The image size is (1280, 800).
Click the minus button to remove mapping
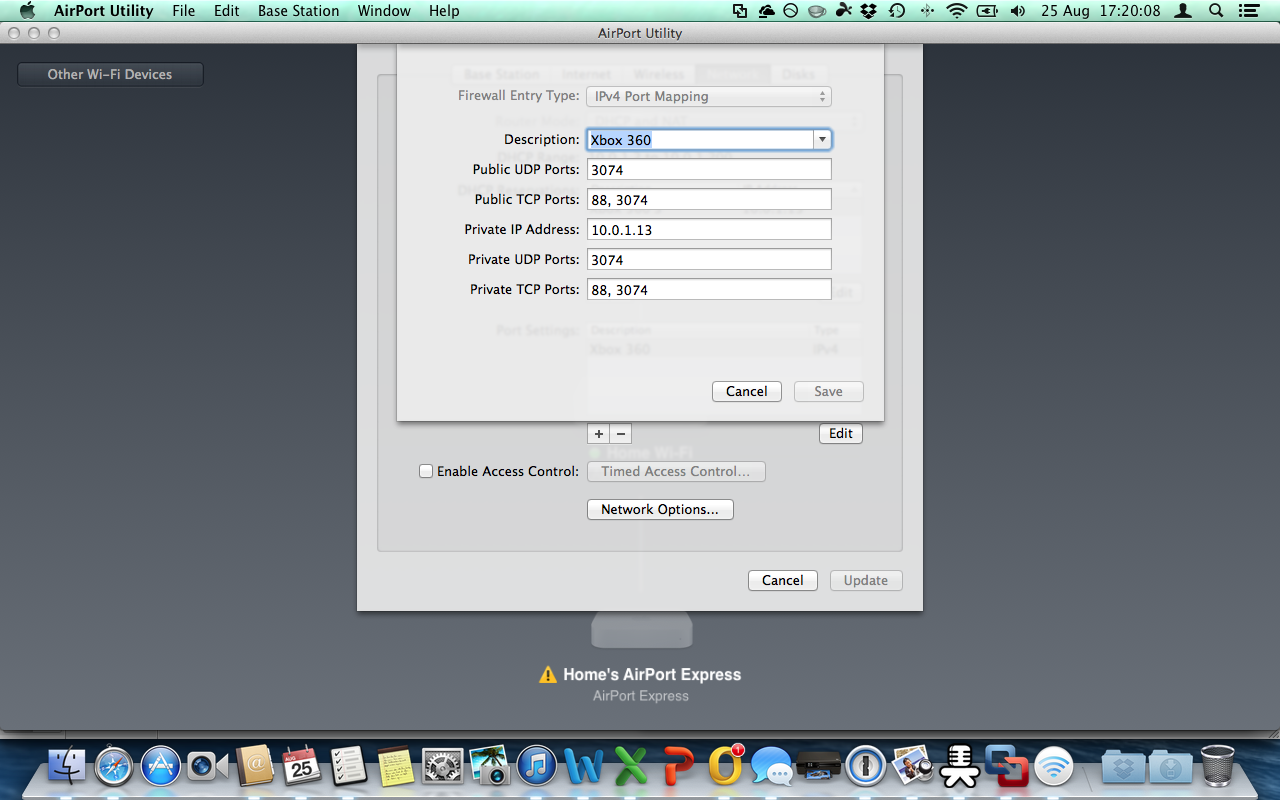(x=621, y=434)
